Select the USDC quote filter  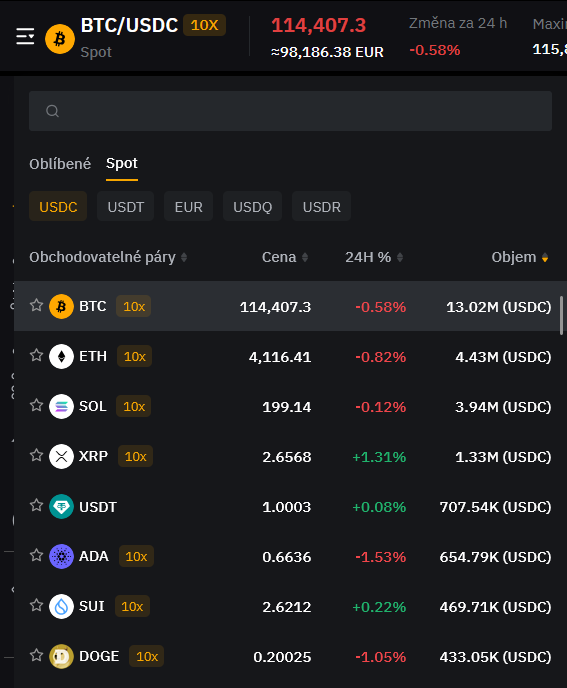(x=58, y=206)
